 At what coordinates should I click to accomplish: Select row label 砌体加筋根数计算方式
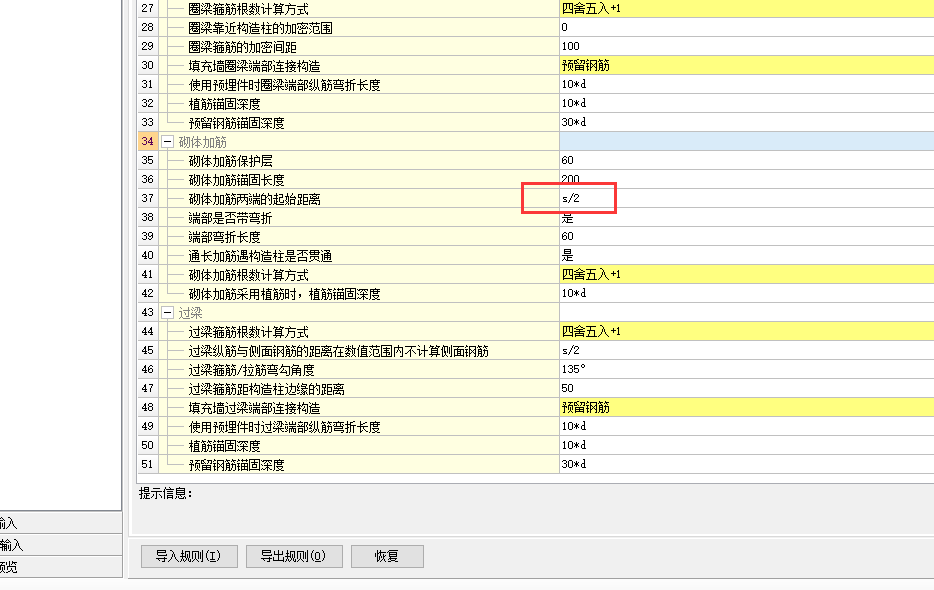point(248,275)
